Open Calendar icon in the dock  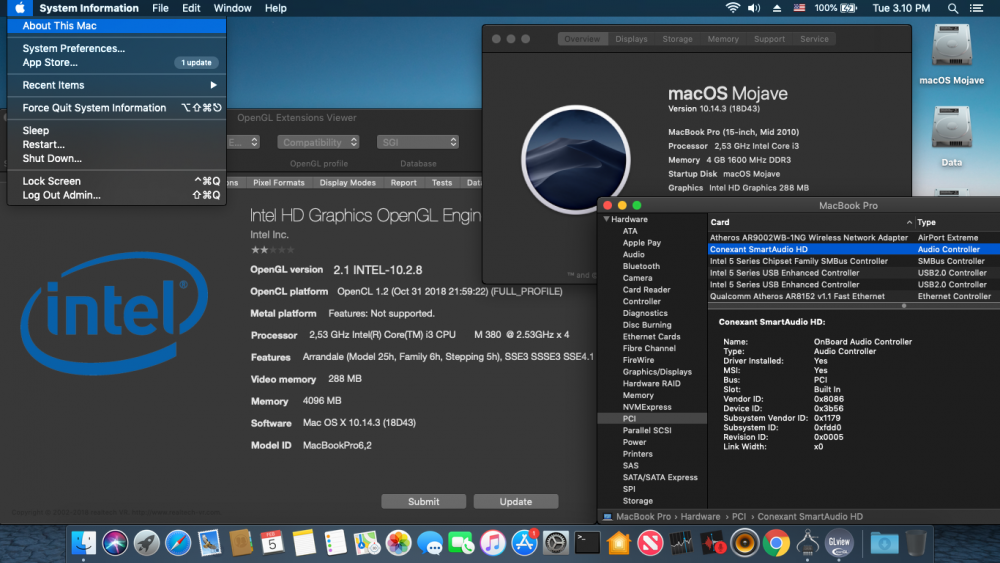click(x=272, y=543)
